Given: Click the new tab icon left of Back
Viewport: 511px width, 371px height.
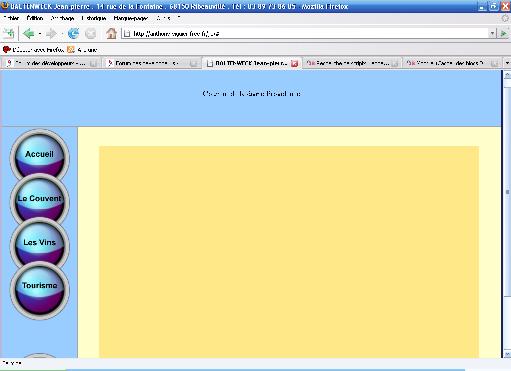Looking at the screenshot, I should pyautogui.click(x=8, y=33).
